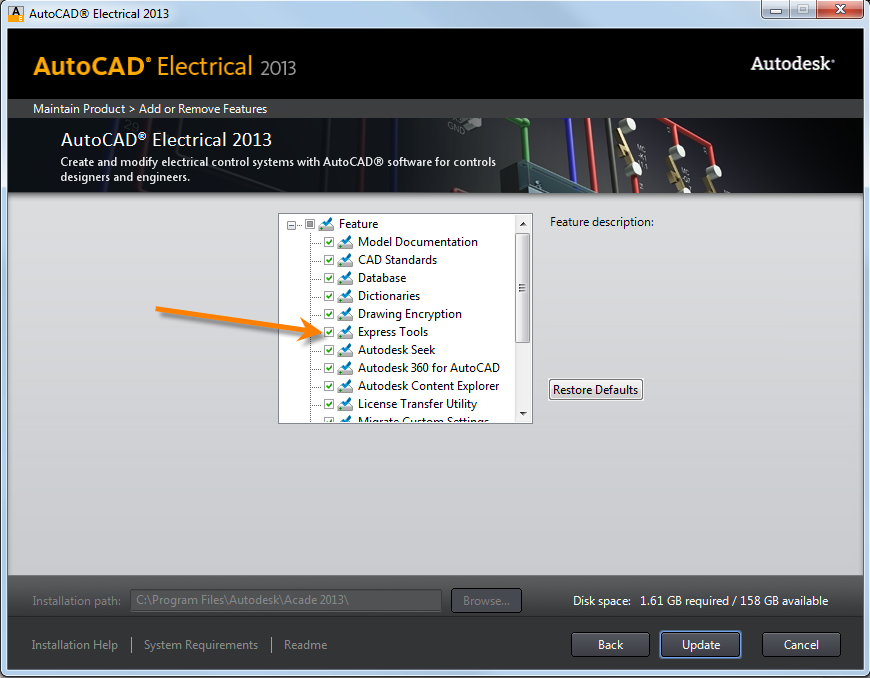
Task: Select the Autodesk Seek label
Action: point(397,350)
